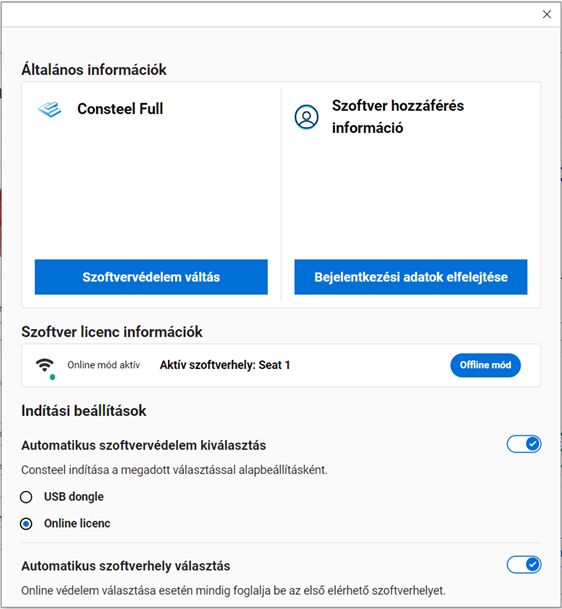Disable Automatikus szoftvervédelem kiválasztás toggle
Viewport: 562px width, 609px height.
(x=524, y=444)
